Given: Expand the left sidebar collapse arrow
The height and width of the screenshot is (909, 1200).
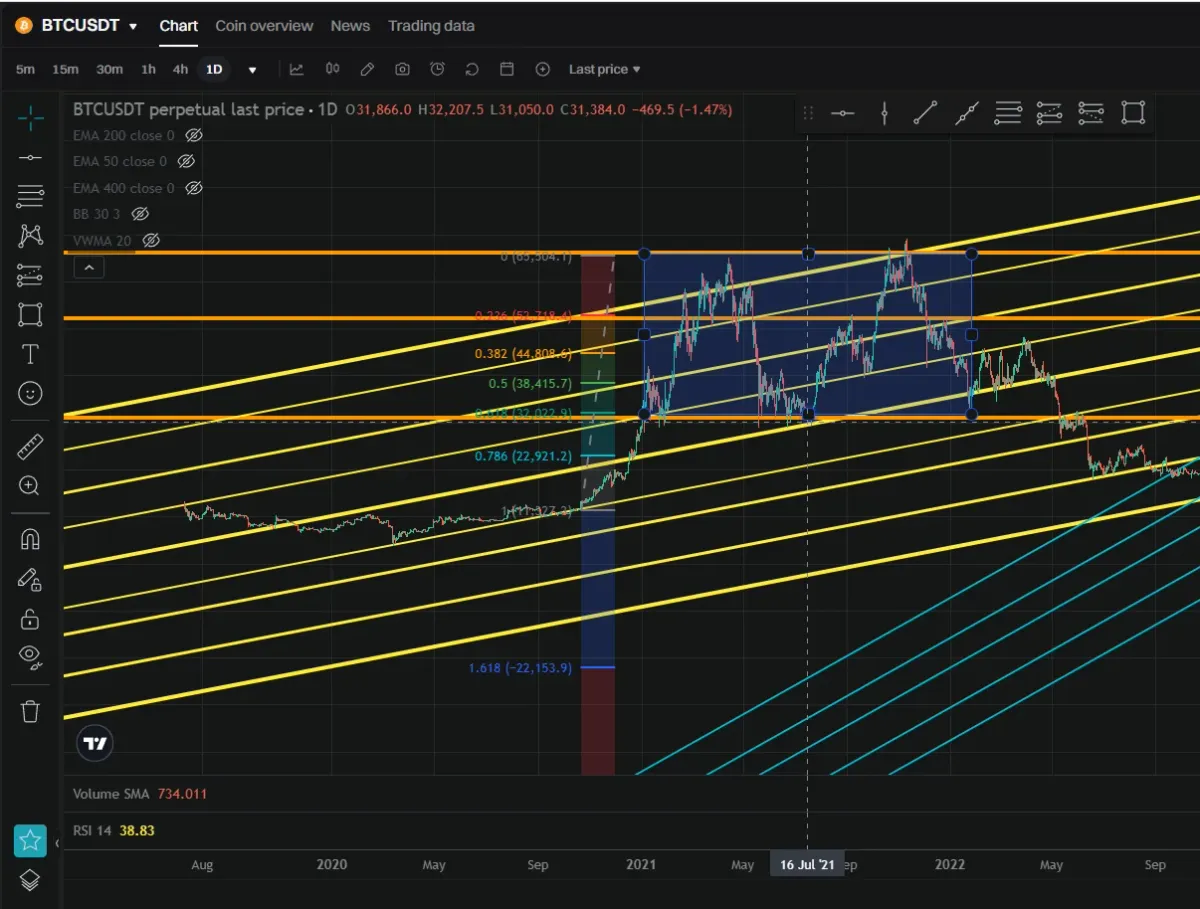Looking at the screenshot, I should pos(57,844).
